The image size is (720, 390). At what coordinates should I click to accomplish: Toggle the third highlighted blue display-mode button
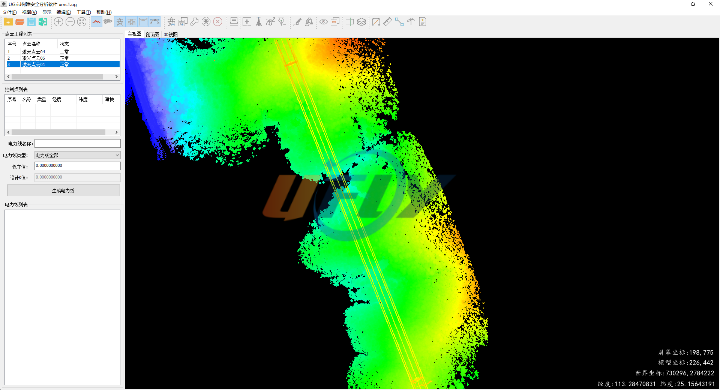tap(143, 22)
